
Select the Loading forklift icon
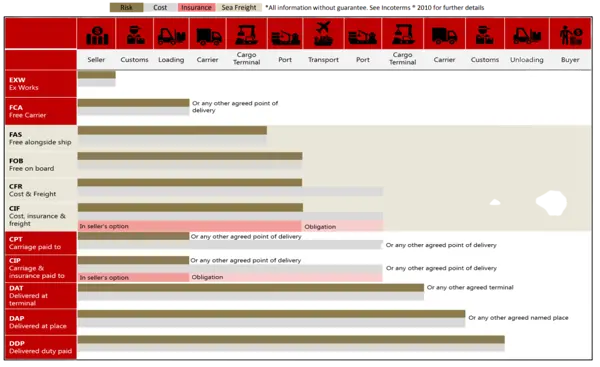tap(171, 36)
